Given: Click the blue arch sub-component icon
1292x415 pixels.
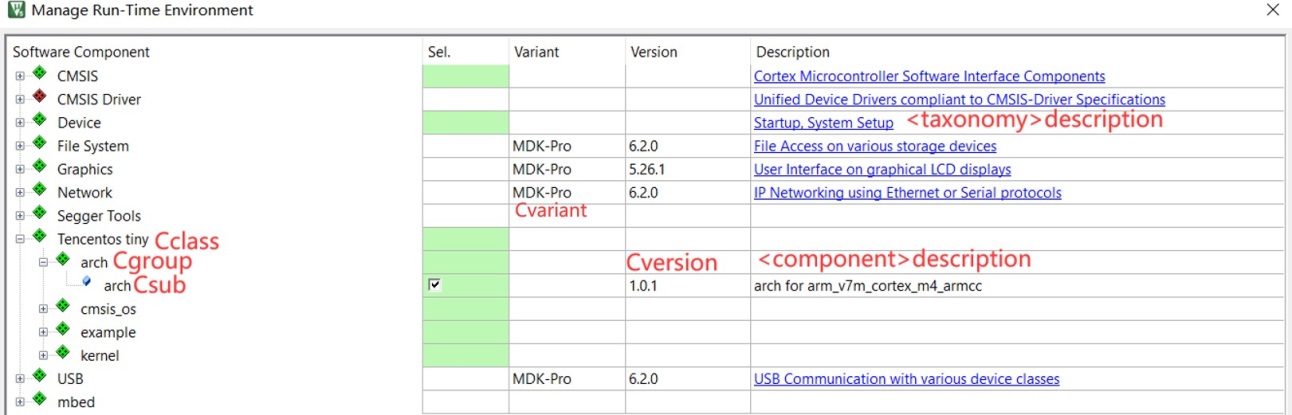Looking at the screenshot, I should pyautogui.click(x=86, y=284).
